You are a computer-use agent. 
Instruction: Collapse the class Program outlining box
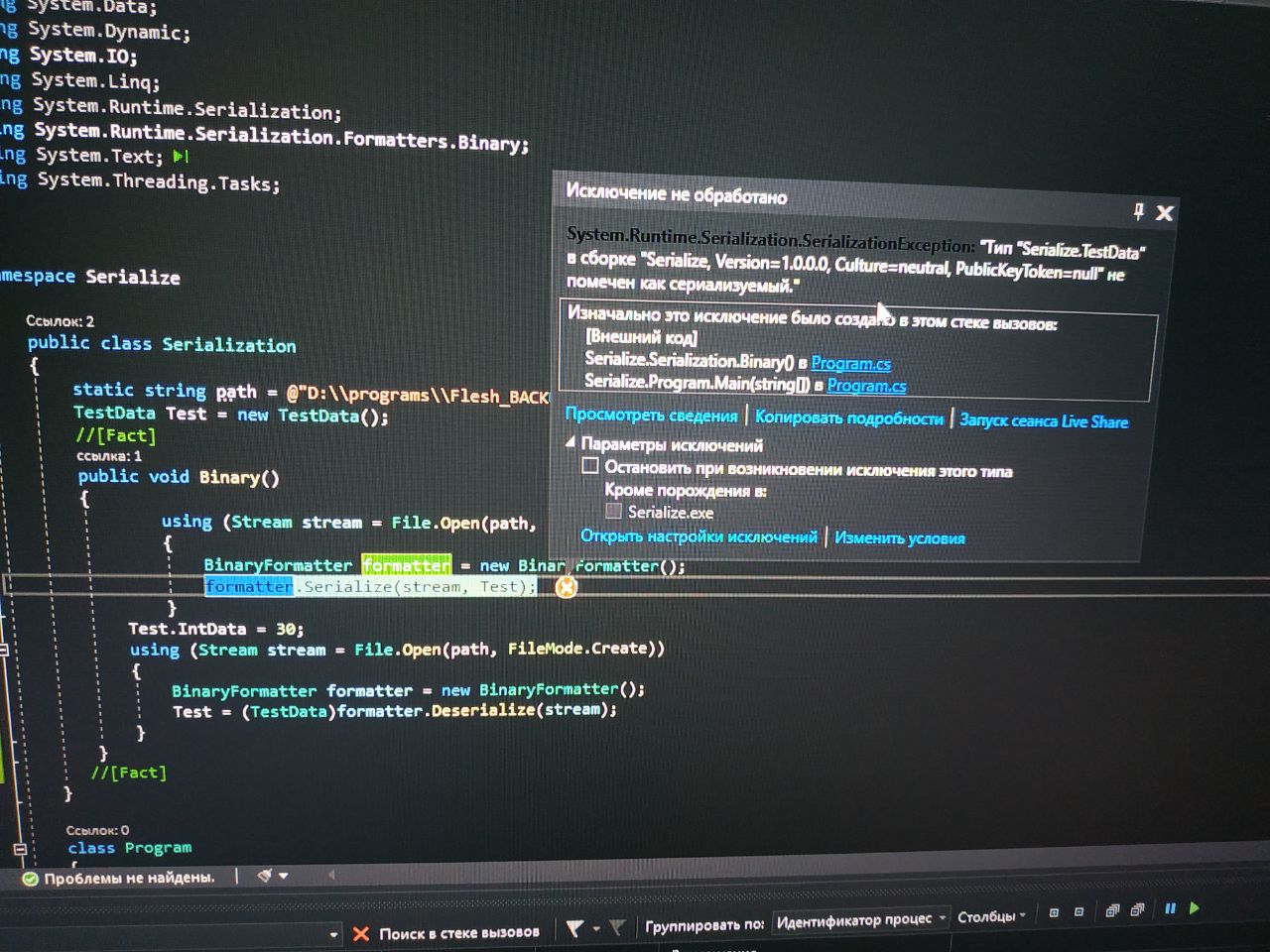pyautogui.click(x=20, y=849)
